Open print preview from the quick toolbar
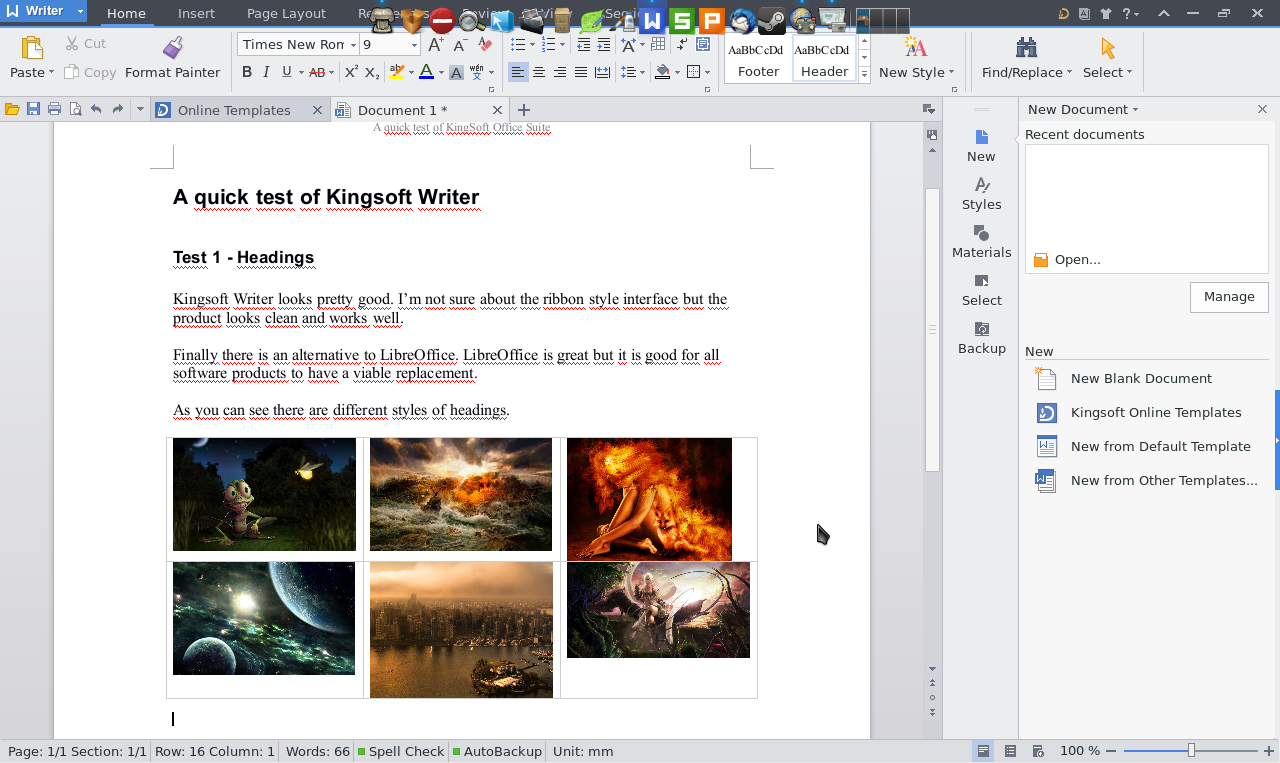1280x763 pixels. [75, 110]
